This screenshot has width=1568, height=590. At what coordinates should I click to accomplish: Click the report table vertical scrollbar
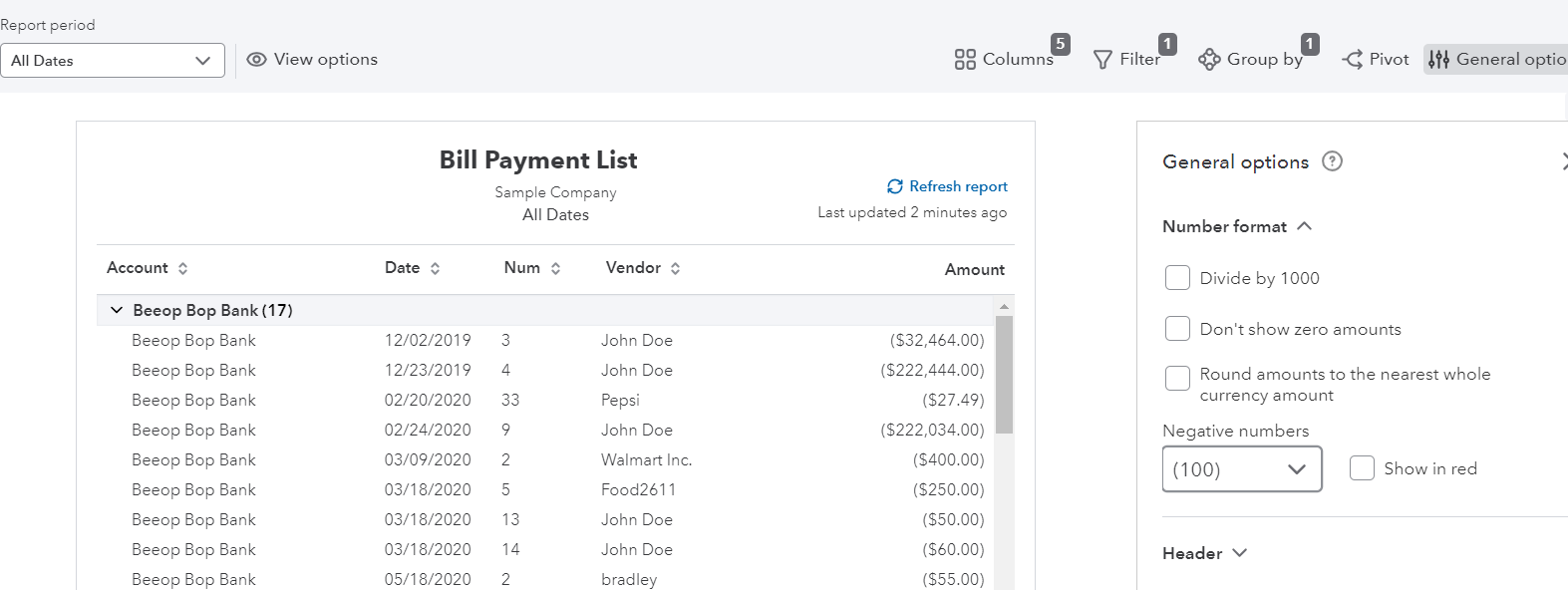pos(1004,374)
